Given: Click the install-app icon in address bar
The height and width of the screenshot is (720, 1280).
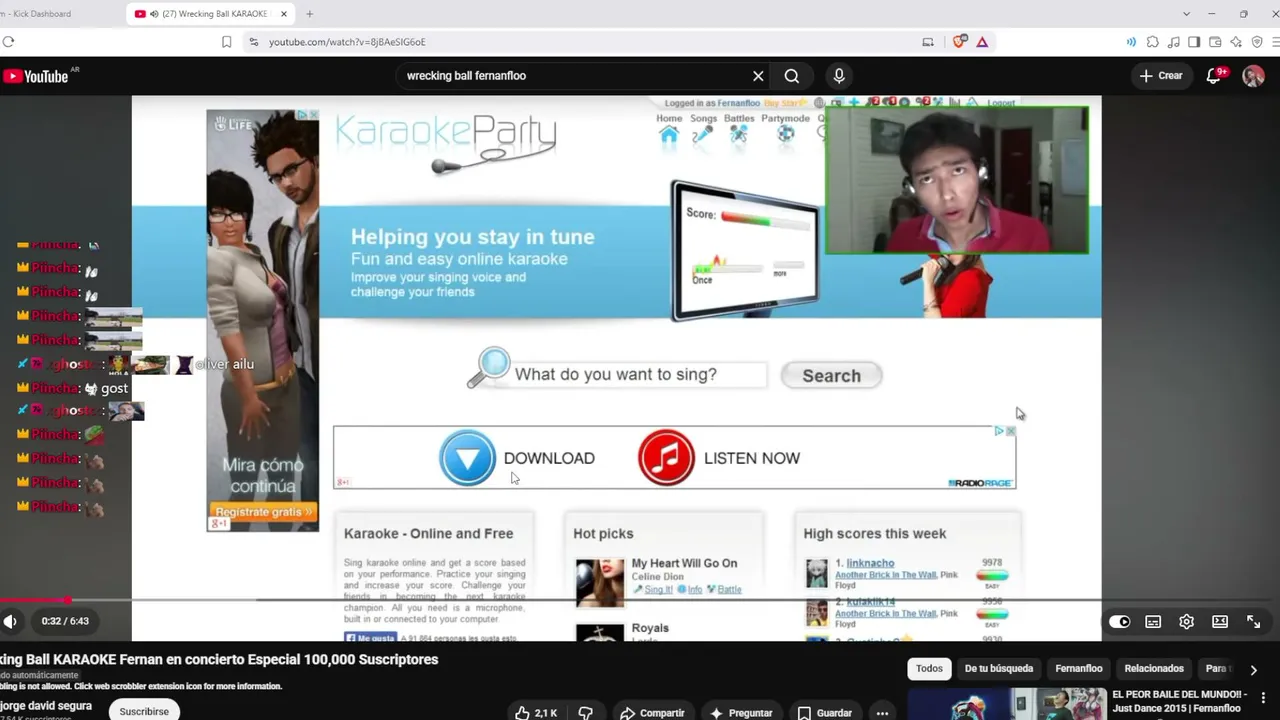Looking at the screenshot, I should pos(928,42).
